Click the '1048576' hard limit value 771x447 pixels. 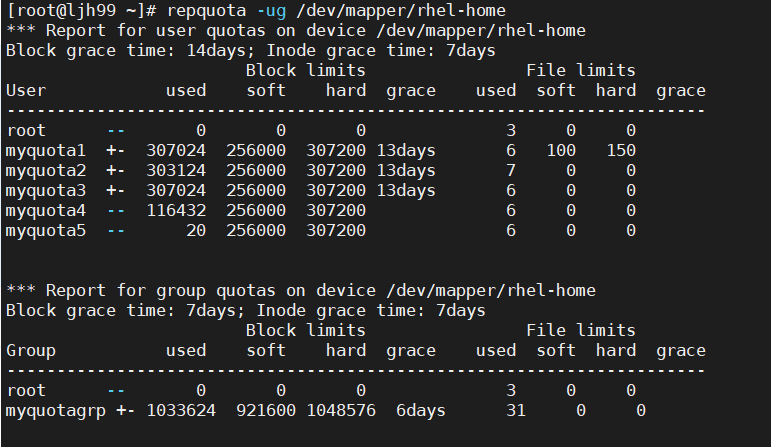point(341,411)
